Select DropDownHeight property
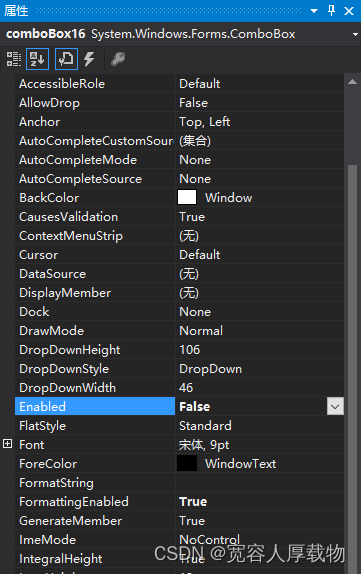This screenshot has height=574, width=361. (70, 350)
